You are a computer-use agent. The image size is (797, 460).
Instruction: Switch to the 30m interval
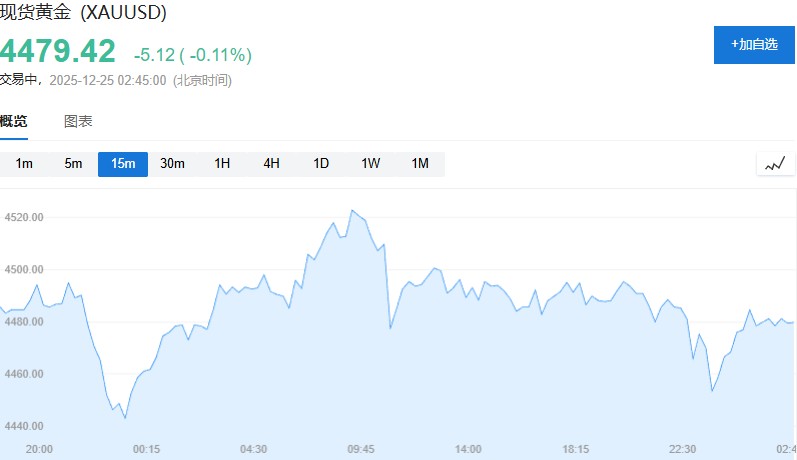click(x=172, y=164)
